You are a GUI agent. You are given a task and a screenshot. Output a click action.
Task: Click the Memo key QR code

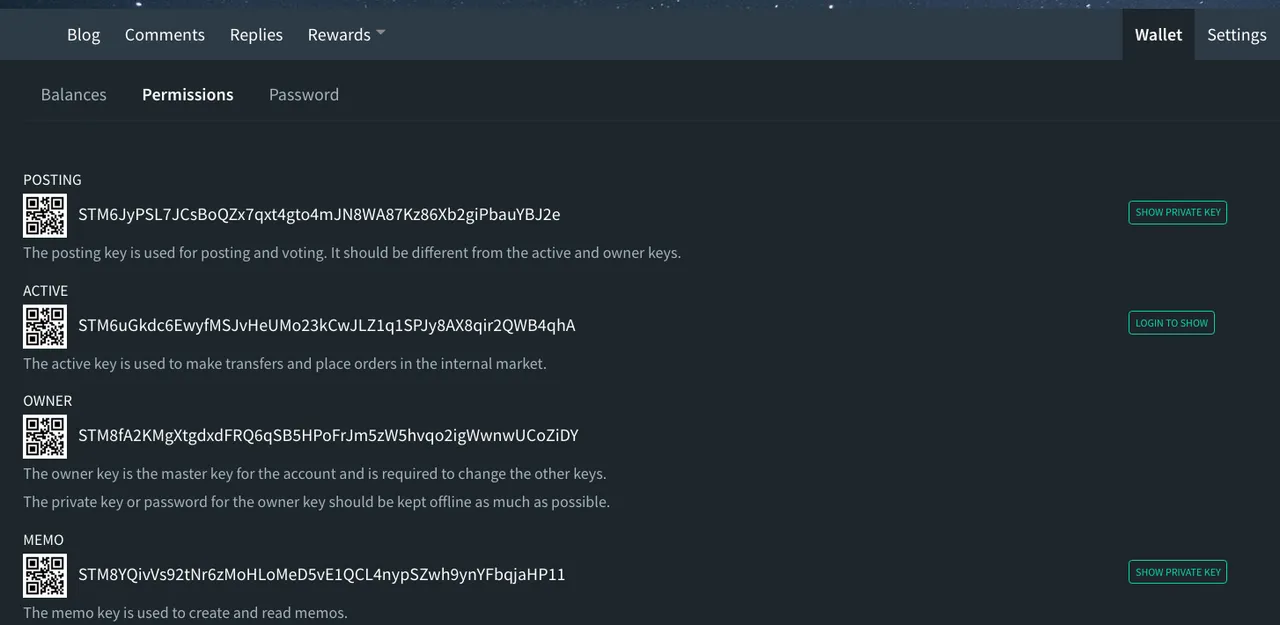coord(44,576)
